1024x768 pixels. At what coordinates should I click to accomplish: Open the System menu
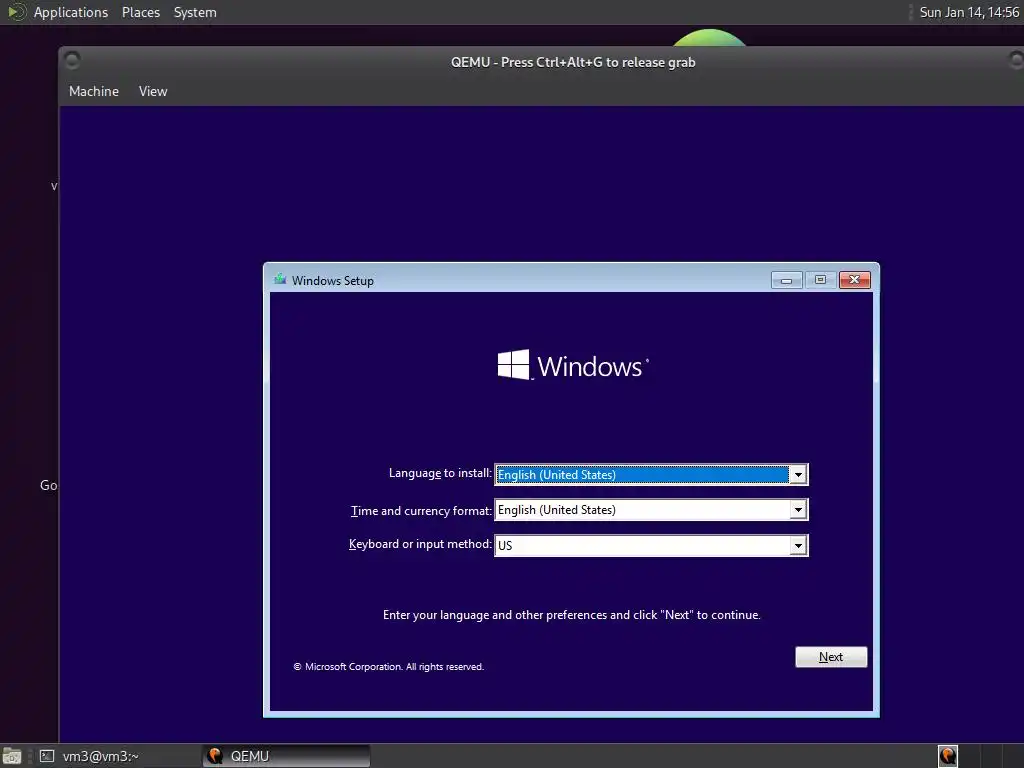pyautogui.click(x=195, y=12)
